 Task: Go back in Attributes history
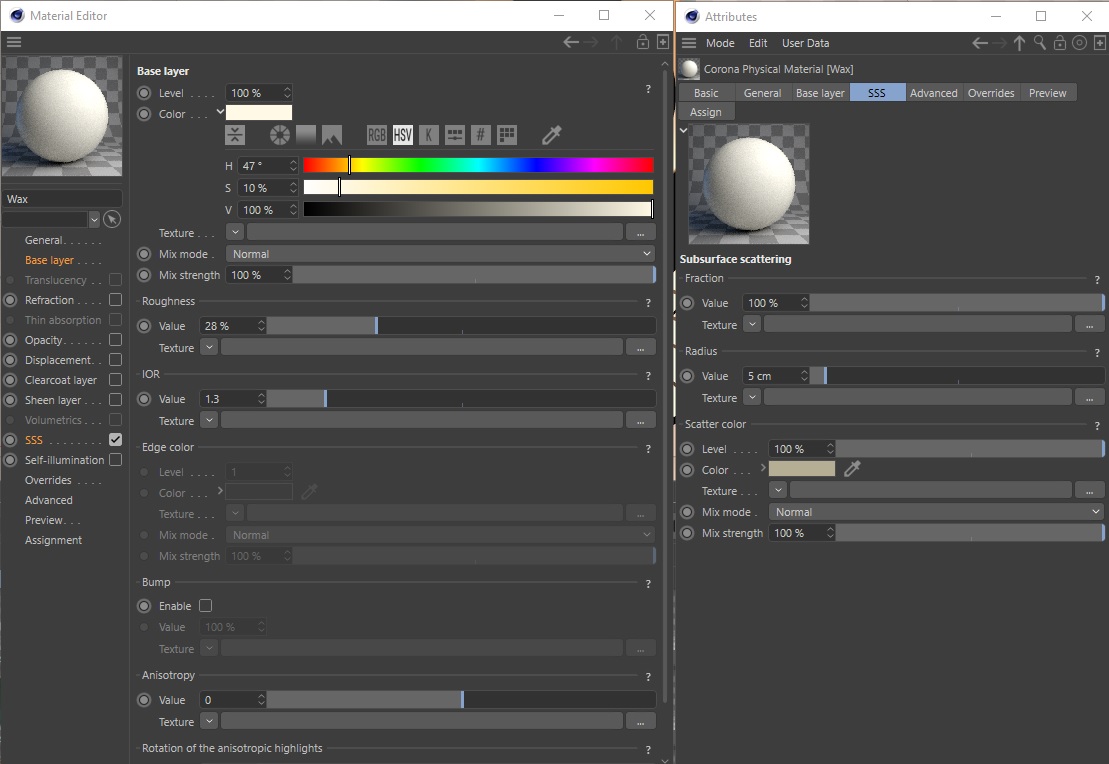pos(980,43)
